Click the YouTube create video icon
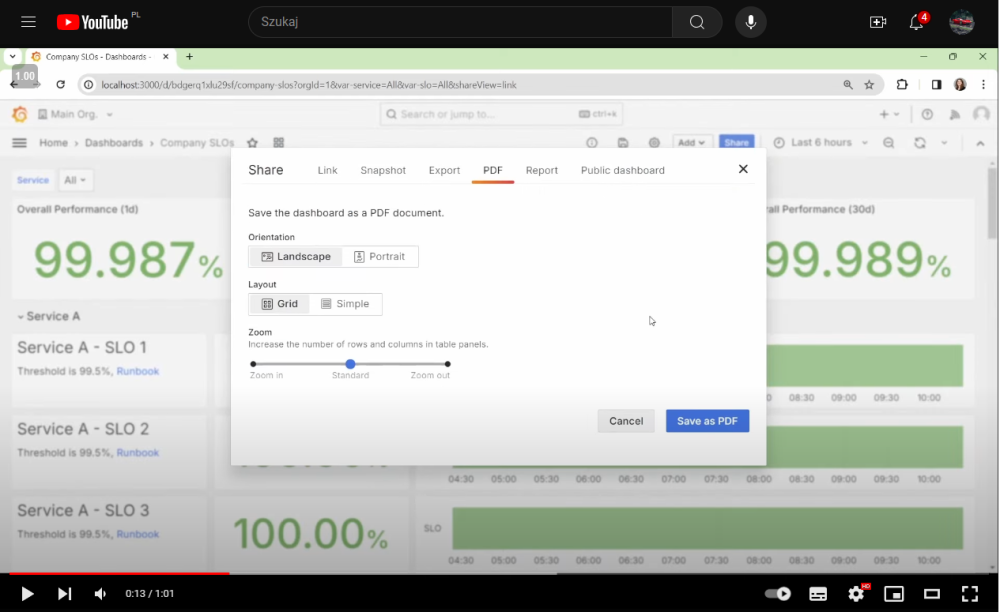The width and height of the screenshot is (1000, 612). click(878, 22)
